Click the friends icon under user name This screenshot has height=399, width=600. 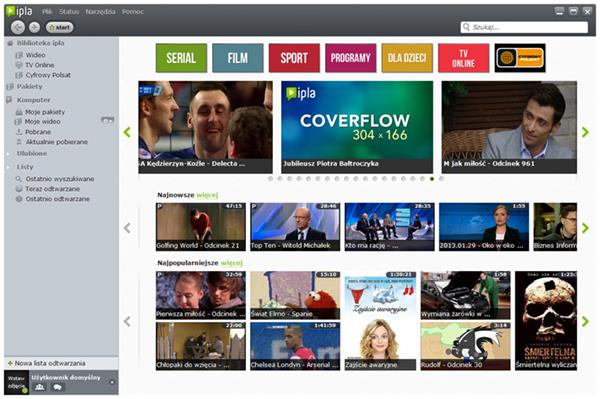tap(40, 388)
